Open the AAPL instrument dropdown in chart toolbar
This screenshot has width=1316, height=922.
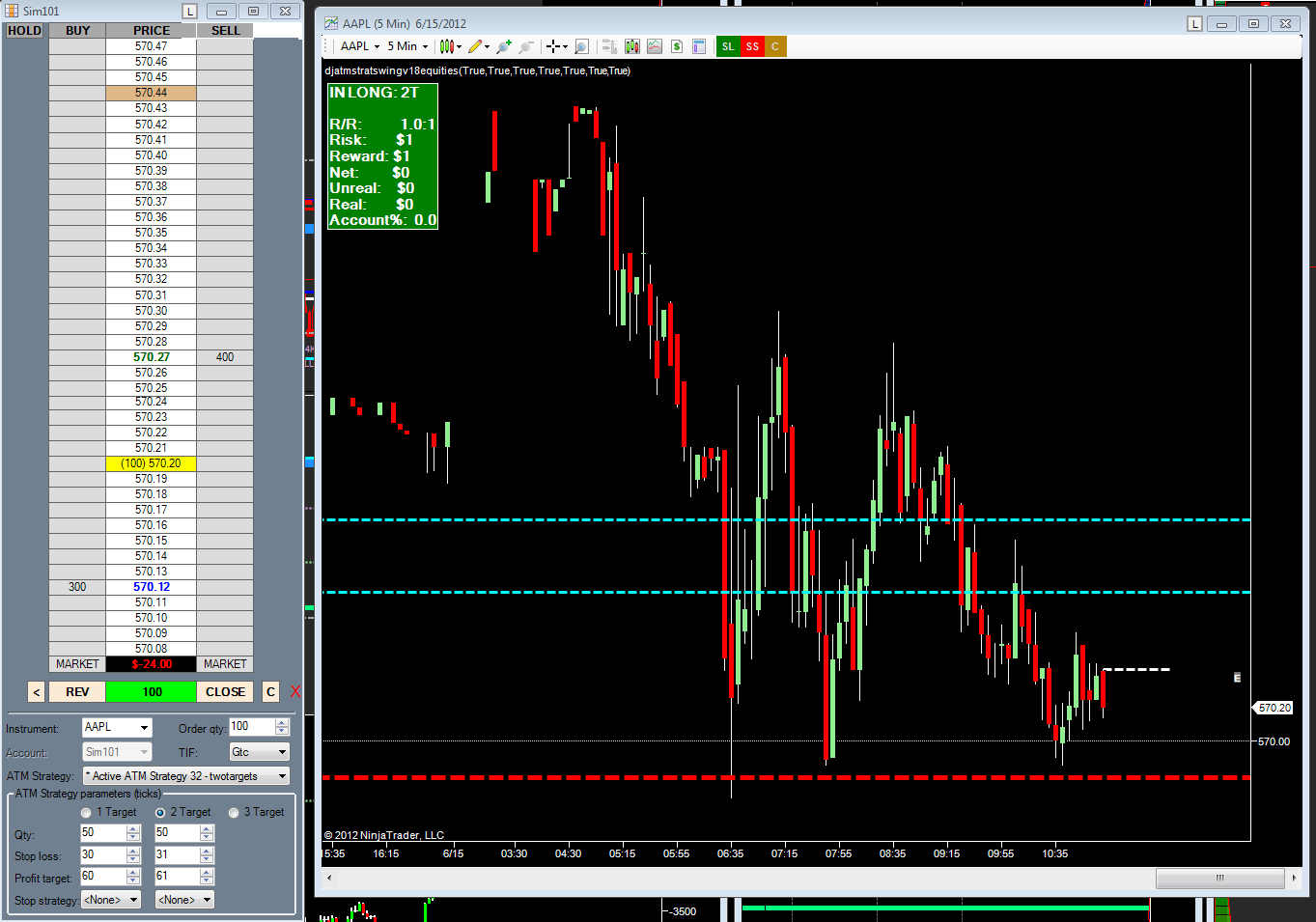click(360, 46)
